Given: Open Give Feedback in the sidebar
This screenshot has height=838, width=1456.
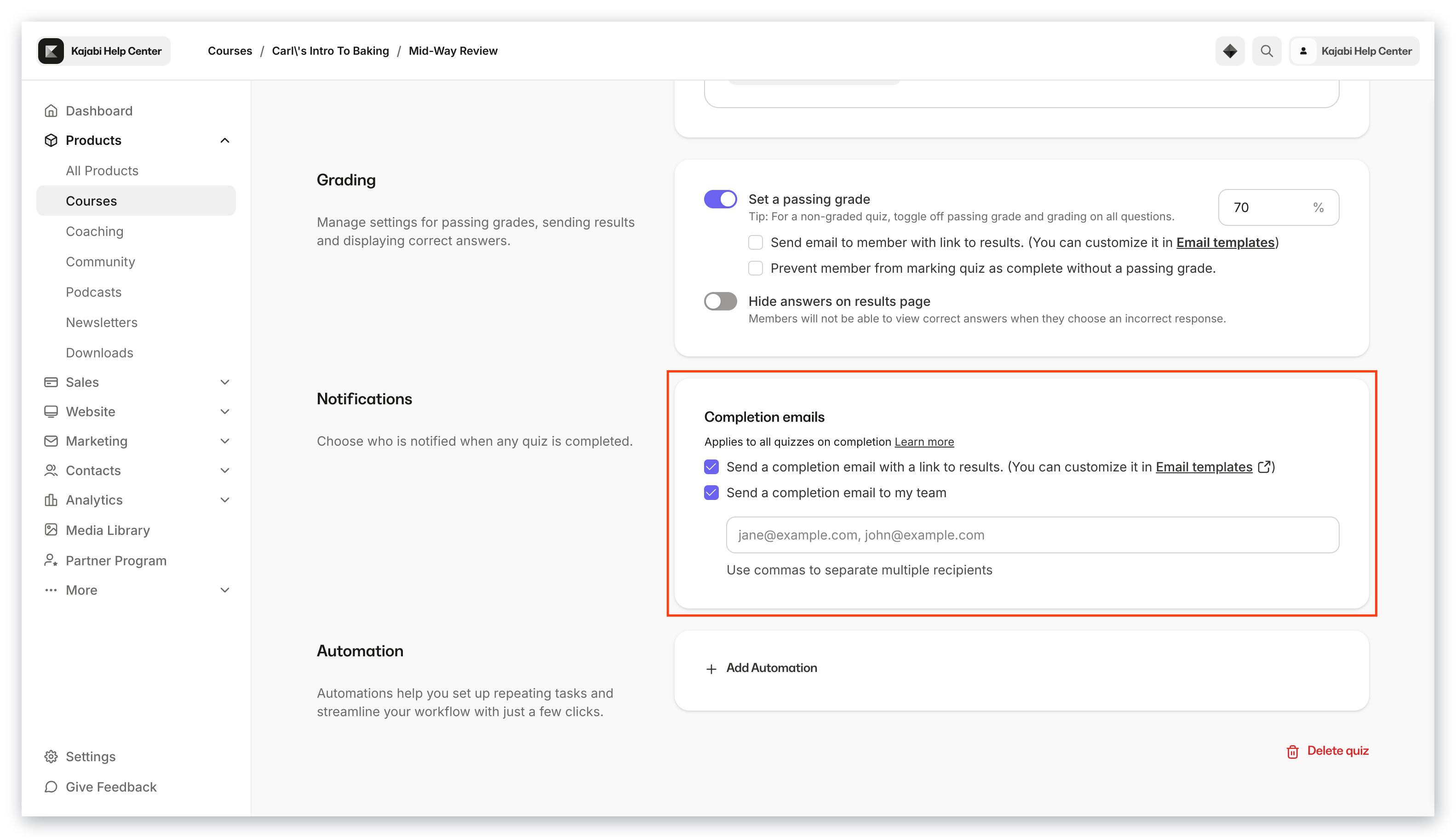Looking at the screenshot, I should (x=111, y=787).
